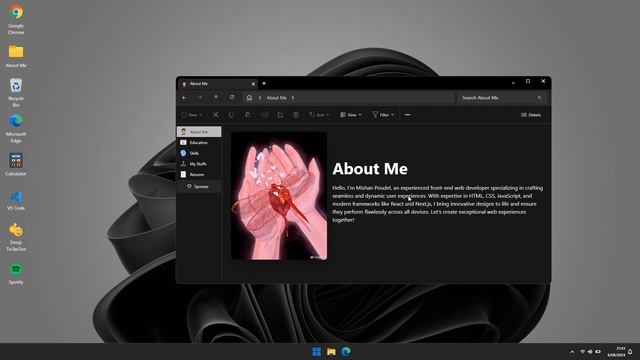Open the more options ellipsis in toolbar

[x=407, y=115]
